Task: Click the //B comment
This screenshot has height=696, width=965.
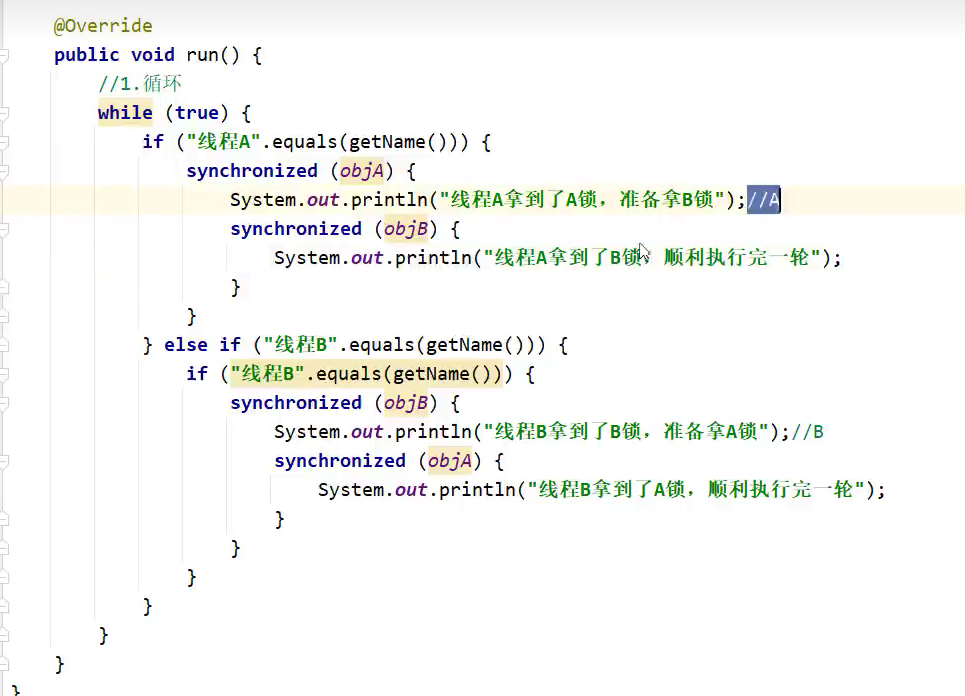Action: [x=807, y=431]
